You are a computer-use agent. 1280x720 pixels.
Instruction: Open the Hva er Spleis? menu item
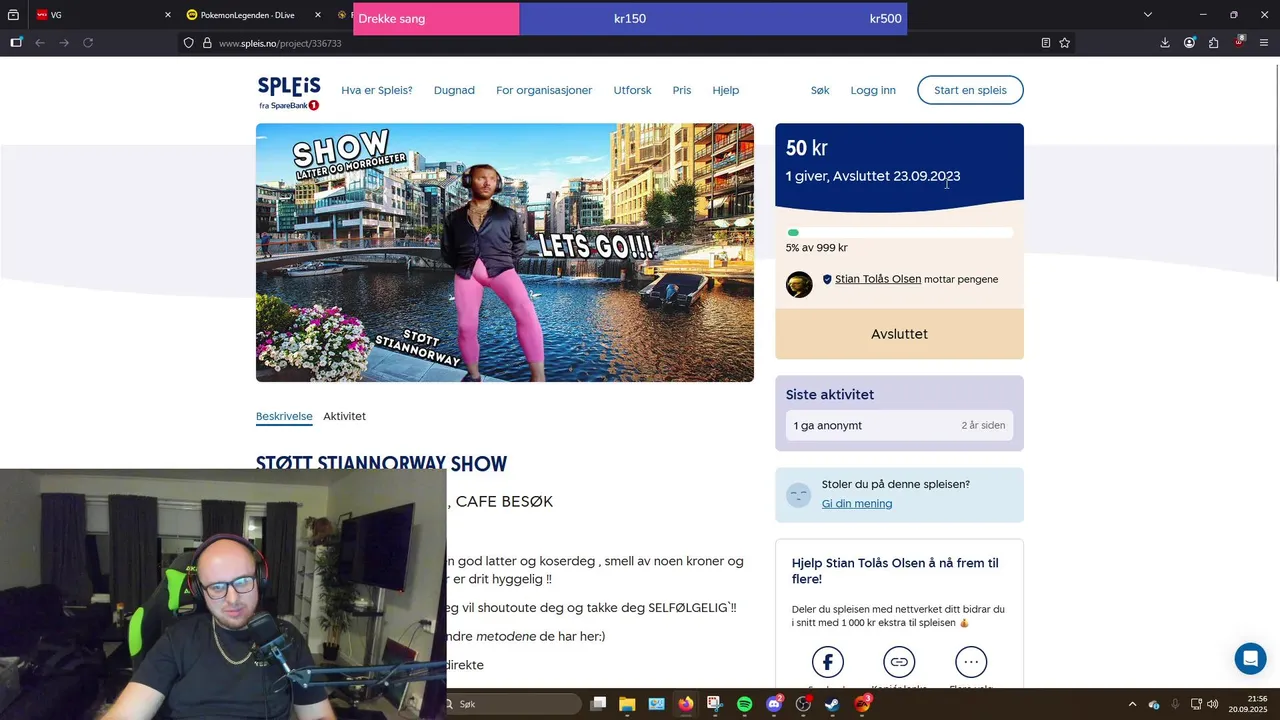pos(377,90)
